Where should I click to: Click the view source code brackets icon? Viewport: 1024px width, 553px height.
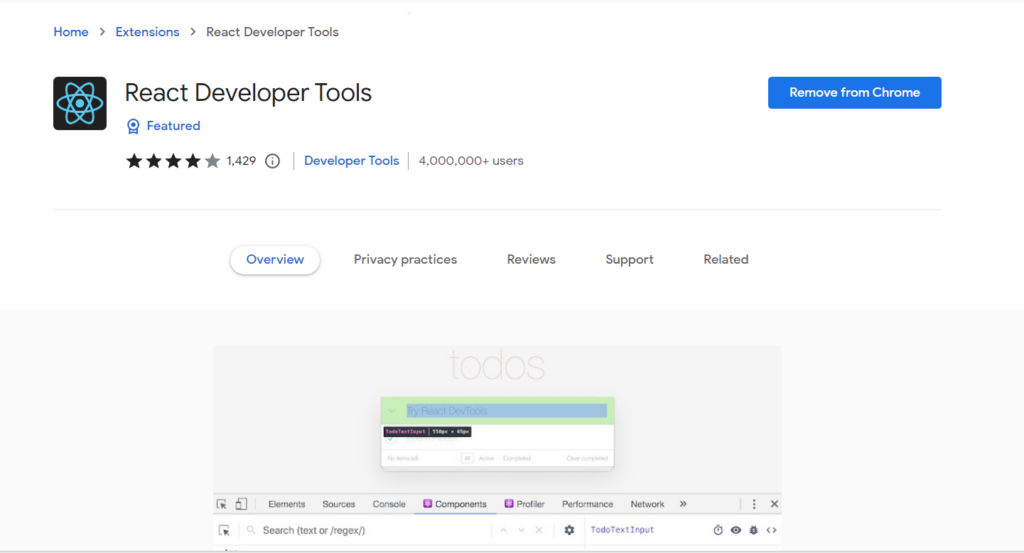click(771, 530)
